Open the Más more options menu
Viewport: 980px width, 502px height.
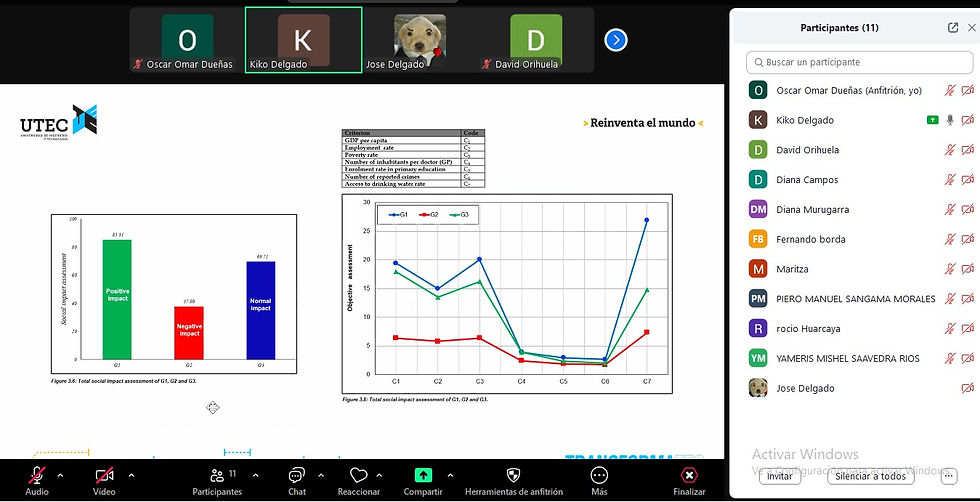pos(599,481)
